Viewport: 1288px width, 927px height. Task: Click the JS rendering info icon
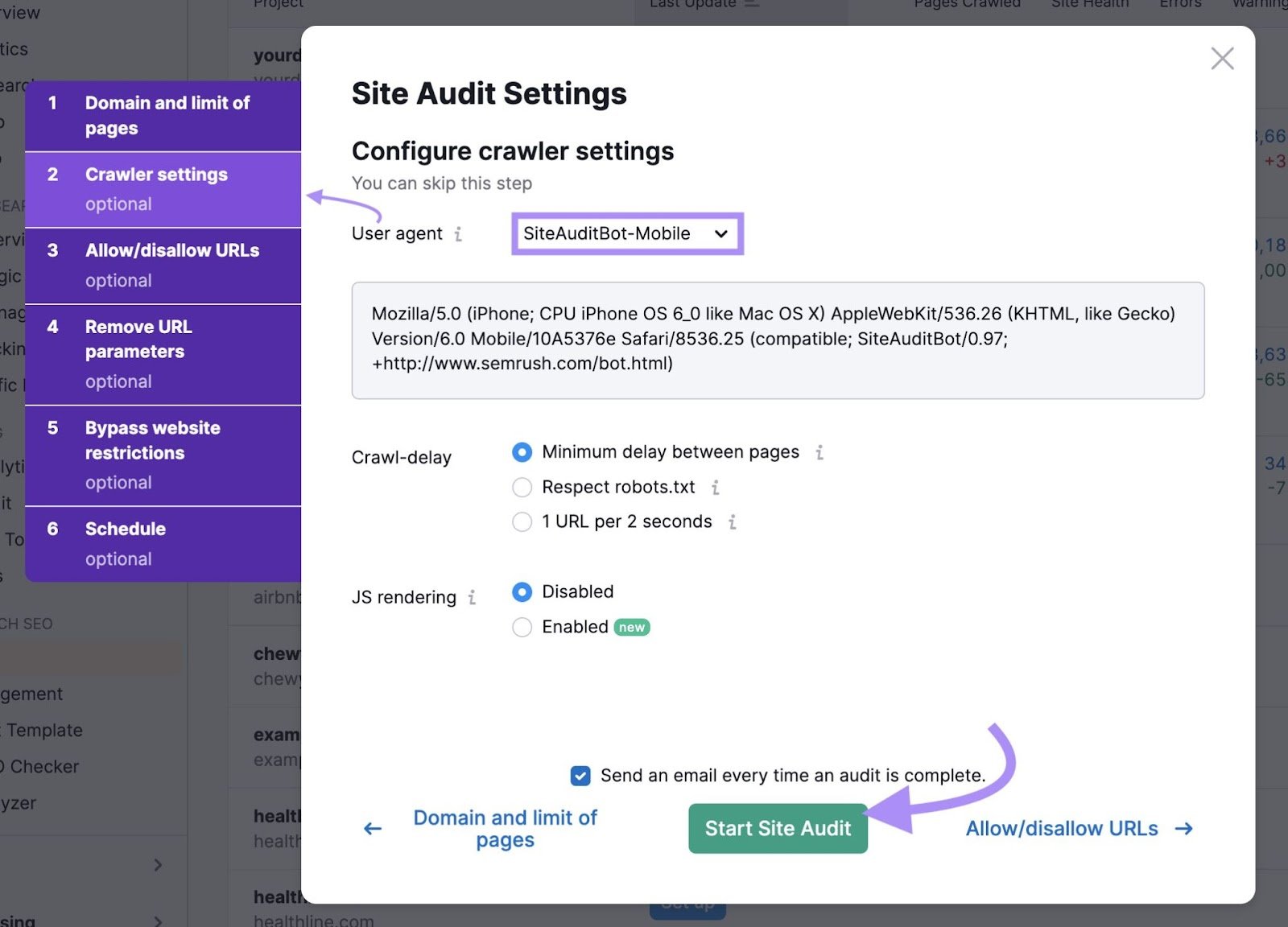pos(472,598)
